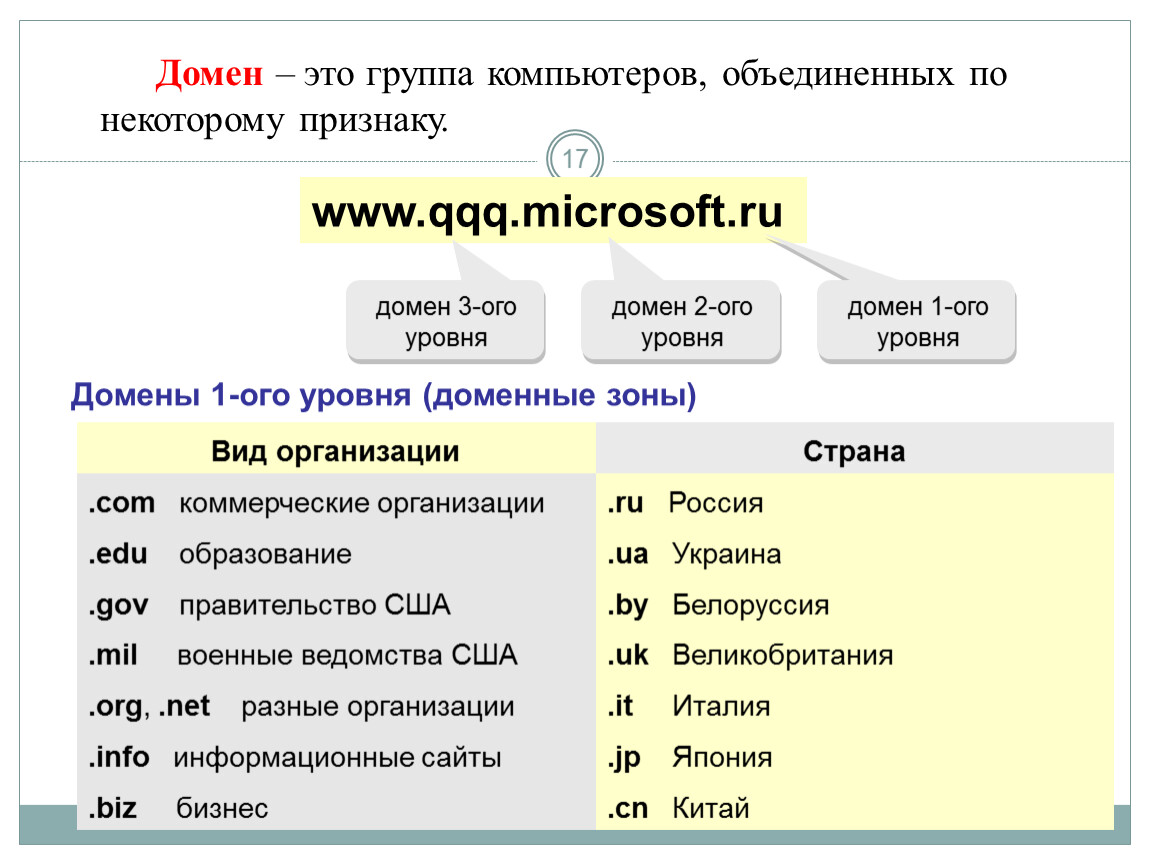Click "коммерческие организации" text
This screenshot has height=864, width=1150.
[x=362, y=503]
